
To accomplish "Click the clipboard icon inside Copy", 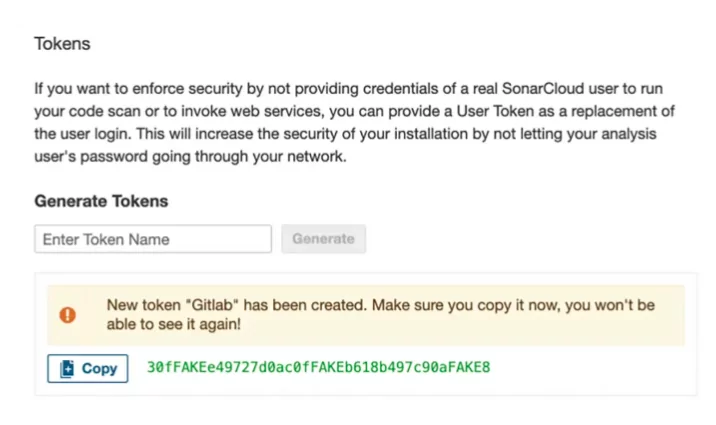I will (x=68, y=368).
